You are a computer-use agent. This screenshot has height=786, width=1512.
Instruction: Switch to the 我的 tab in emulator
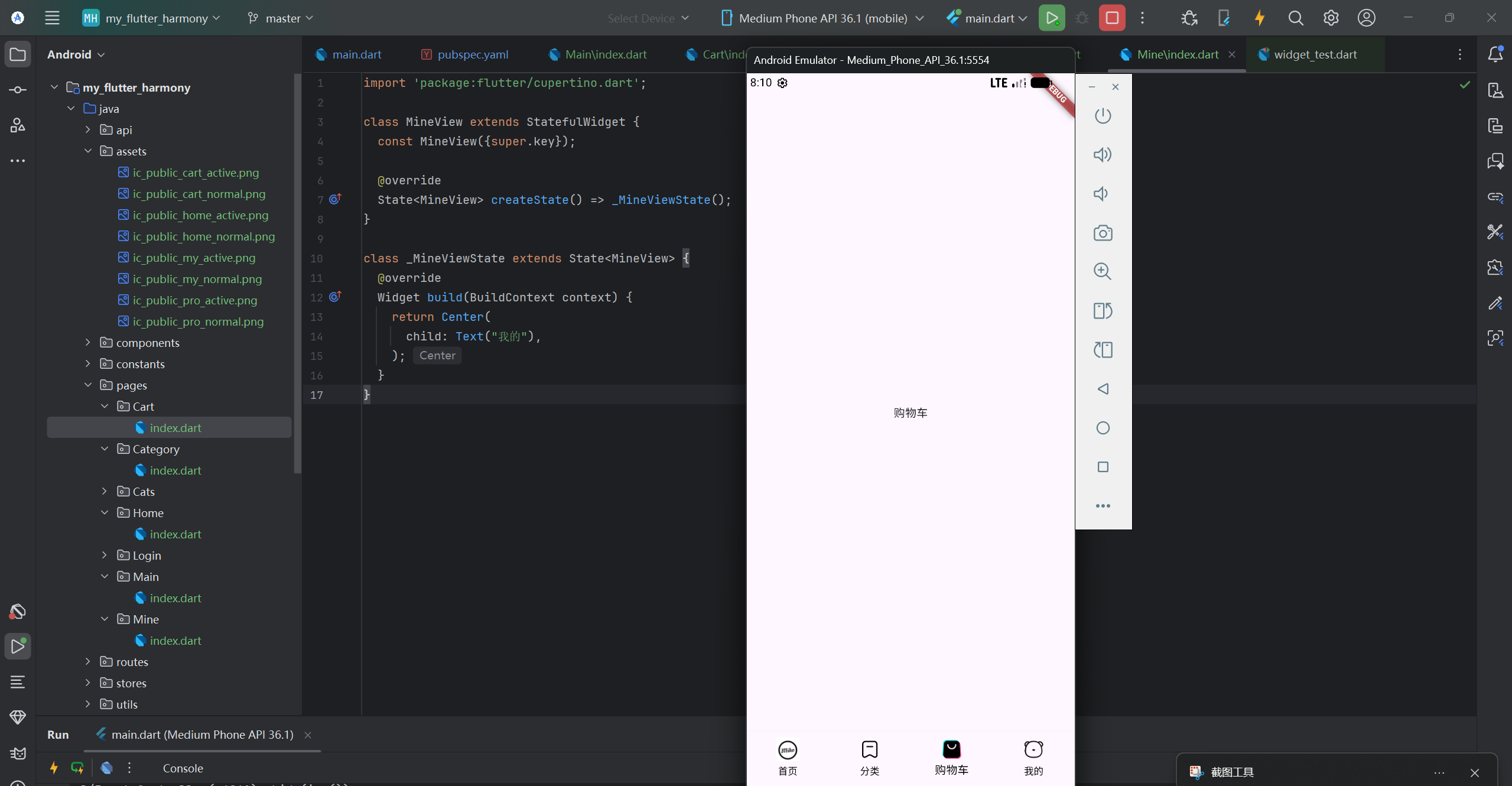pyautogui.click(x=1033, y=757)
